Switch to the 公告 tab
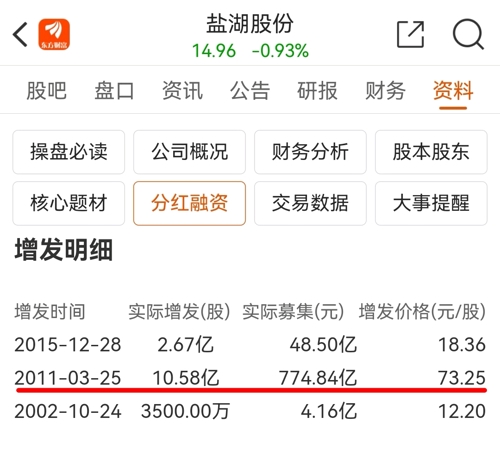Viewport: 500px width, 460px height. (x=250, y=91)
